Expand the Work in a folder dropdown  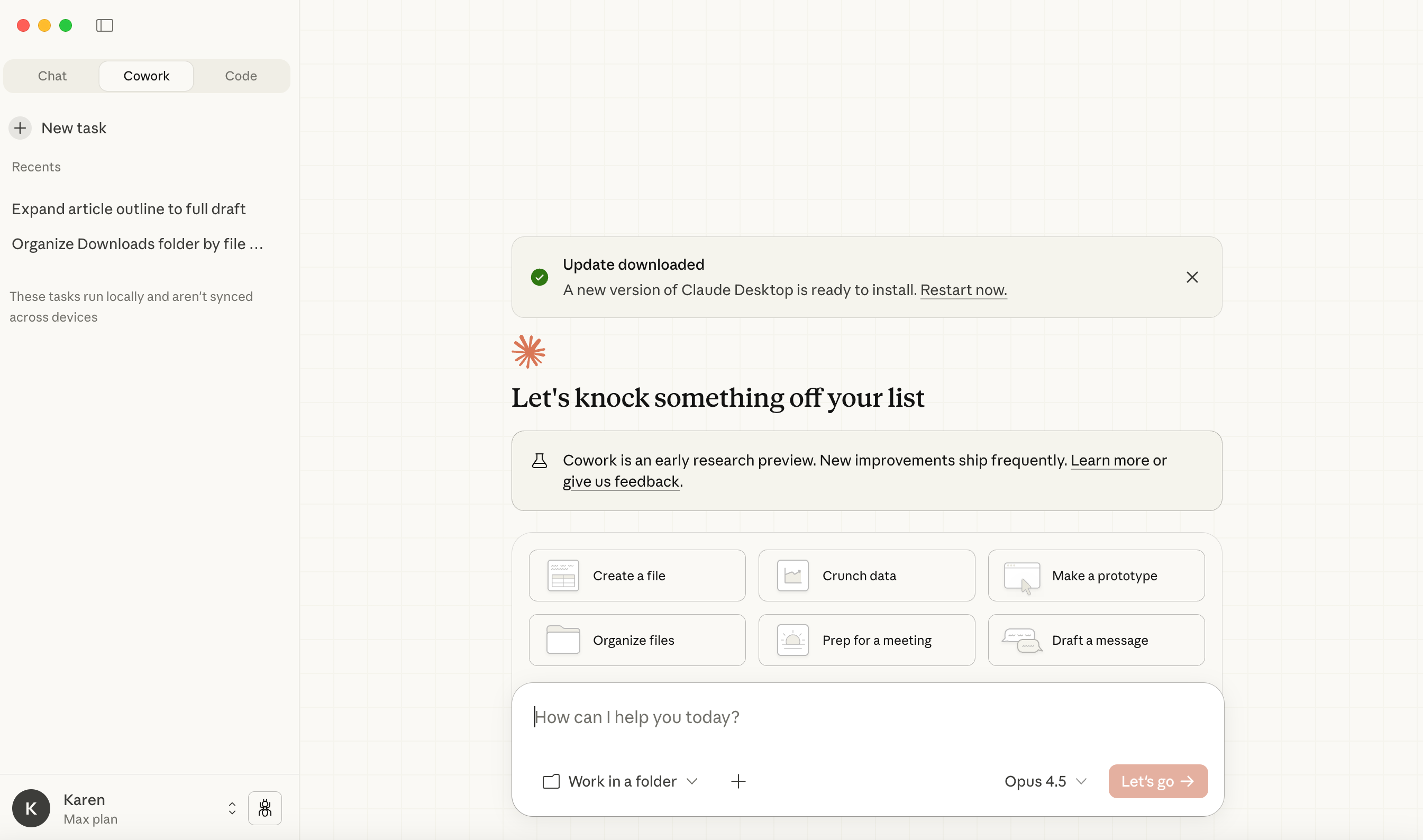click(621, 781)
